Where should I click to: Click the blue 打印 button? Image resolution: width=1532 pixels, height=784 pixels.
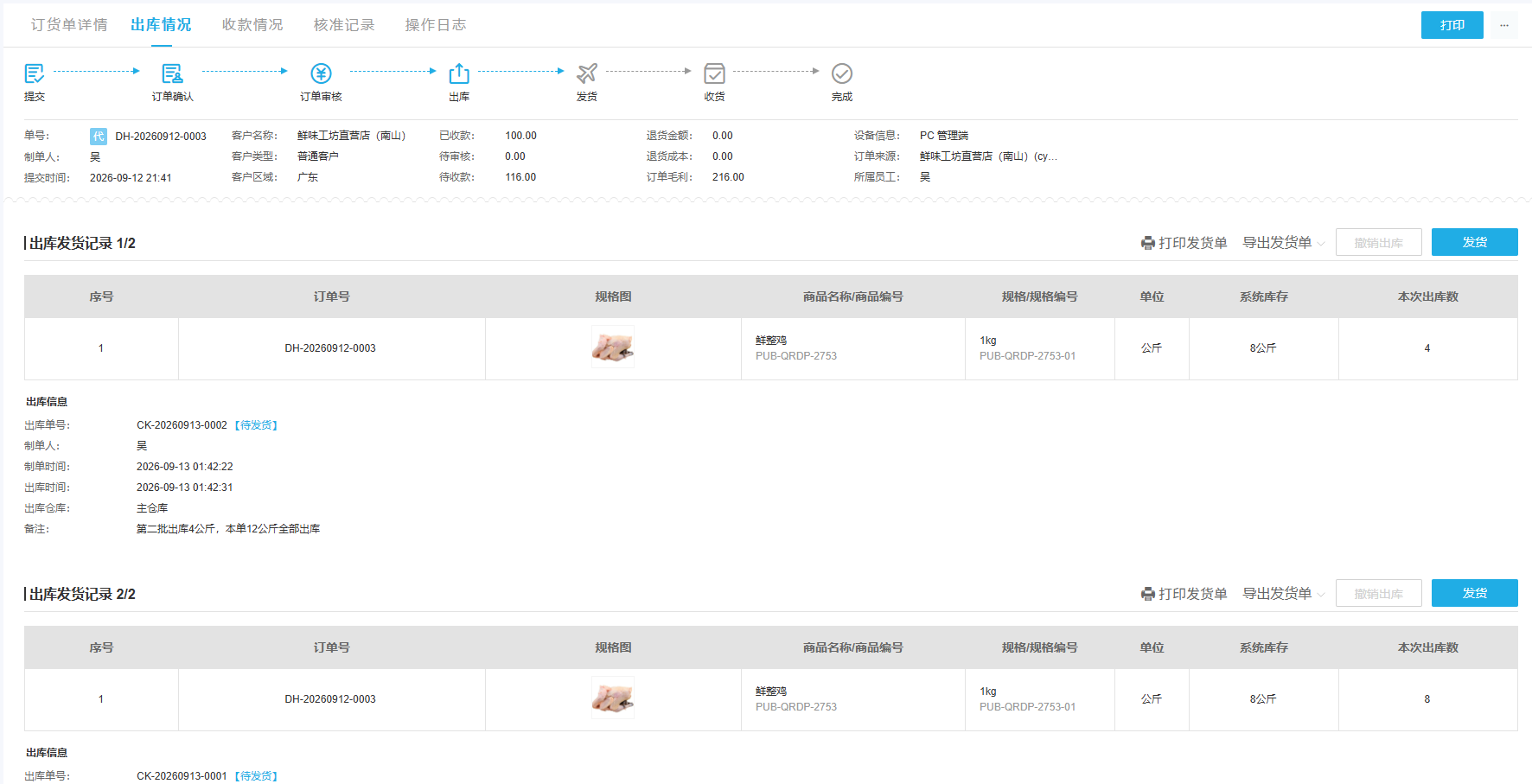1452,25
